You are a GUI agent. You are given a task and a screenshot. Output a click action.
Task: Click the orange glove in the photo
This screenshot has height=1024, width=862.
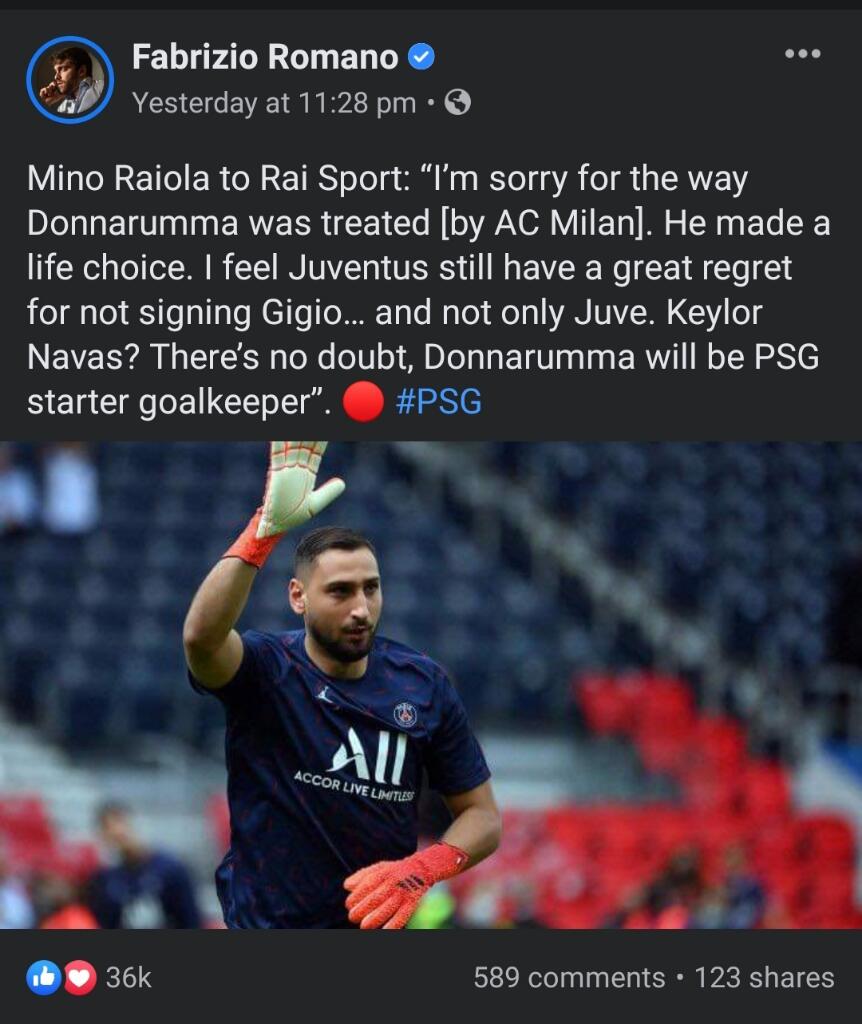402,885
